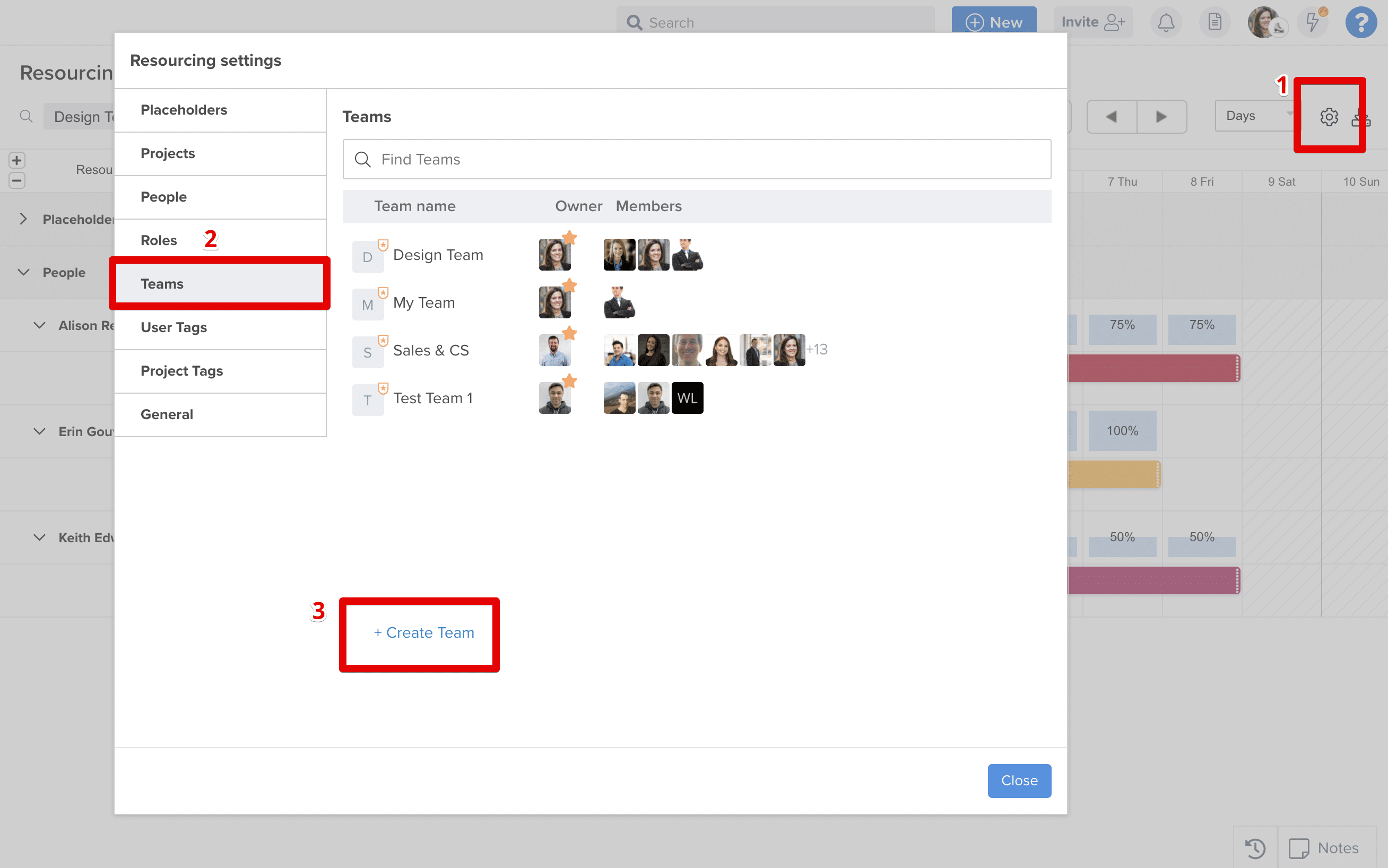
Task: Open the reports document icon in the top bar
Action: click(x=1215, y=22)
